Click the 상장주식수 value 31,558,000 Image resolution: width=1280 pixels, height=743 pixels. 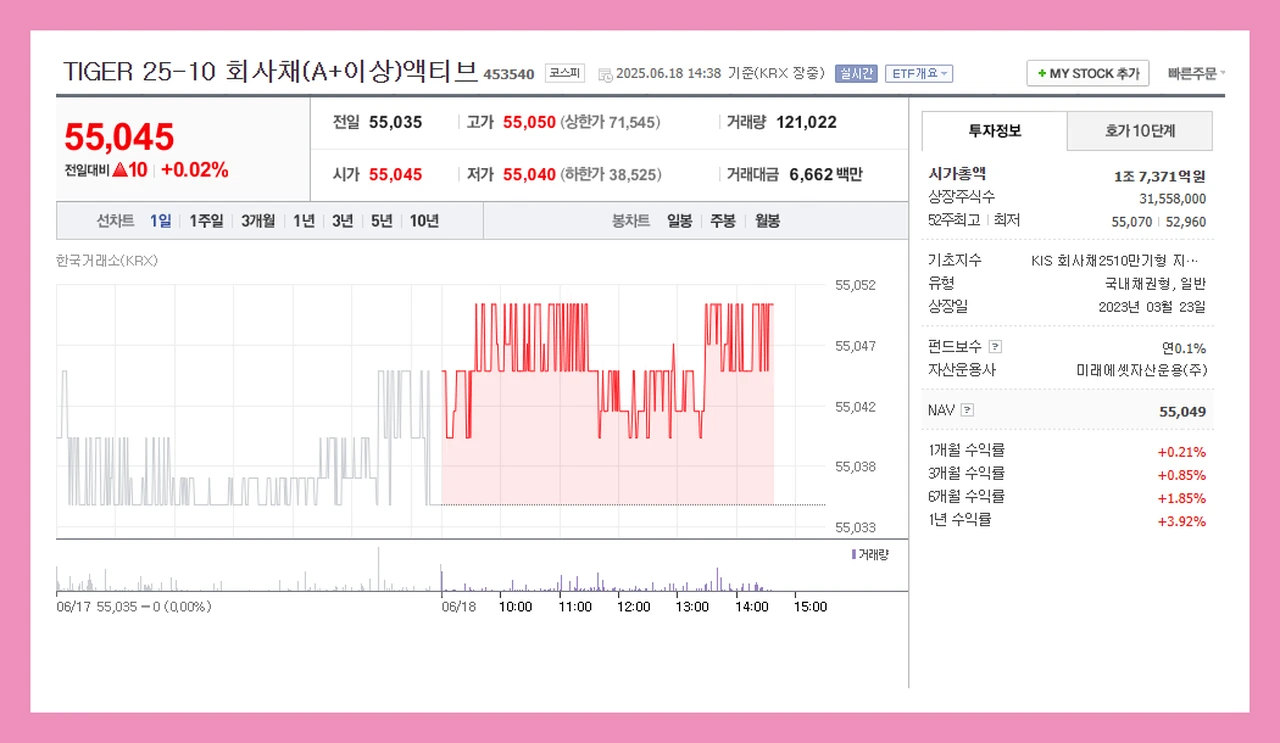pos(1172,199)
